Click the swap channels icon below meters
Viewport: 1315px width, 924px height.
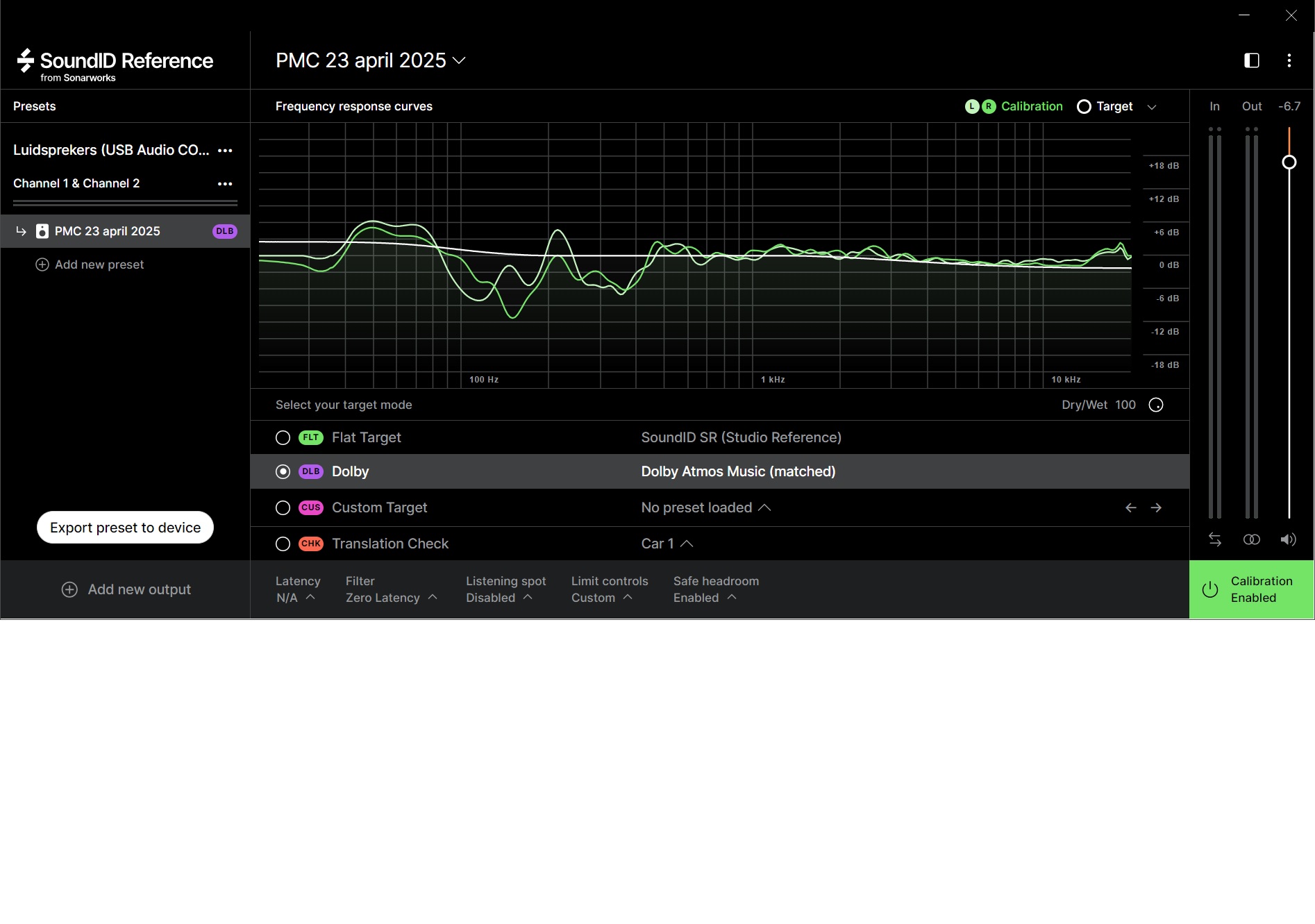pyautogui.click(x=1214, y=539)
